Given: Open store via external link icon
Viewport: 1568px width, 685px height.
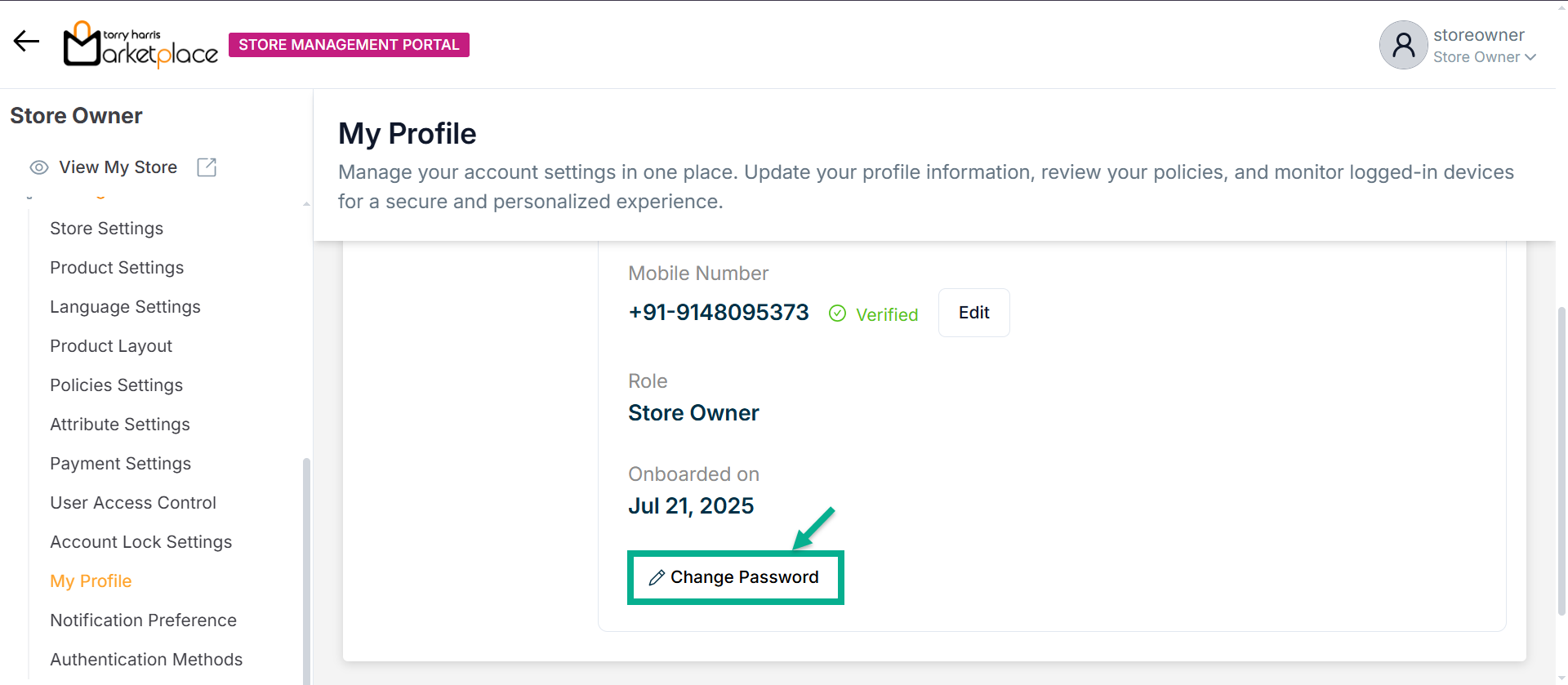Looking at the screenshot, I should click(207, 167).
